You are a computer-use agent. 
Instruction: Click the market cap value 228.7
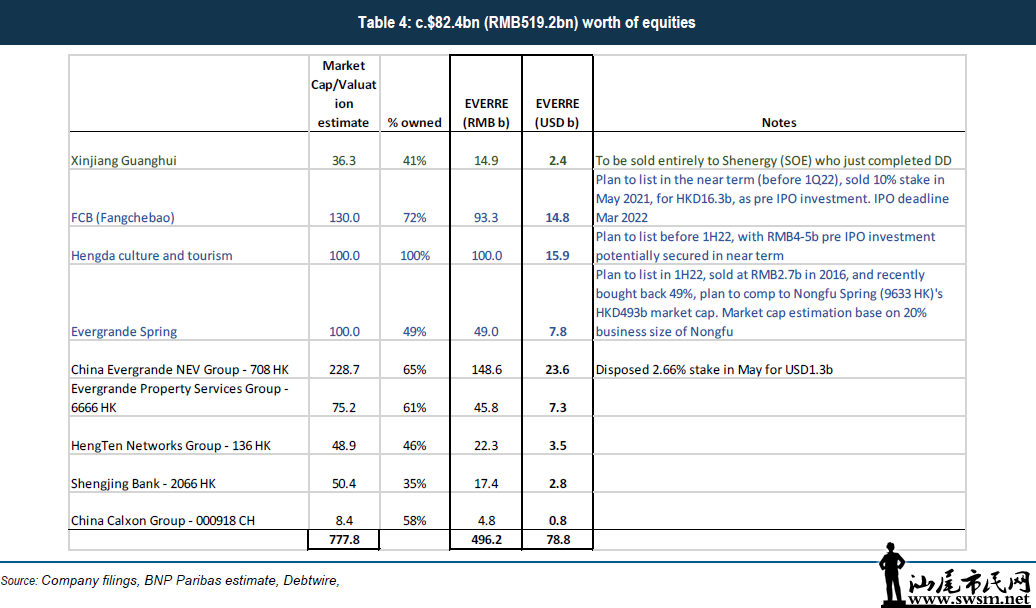click(344, 369)
